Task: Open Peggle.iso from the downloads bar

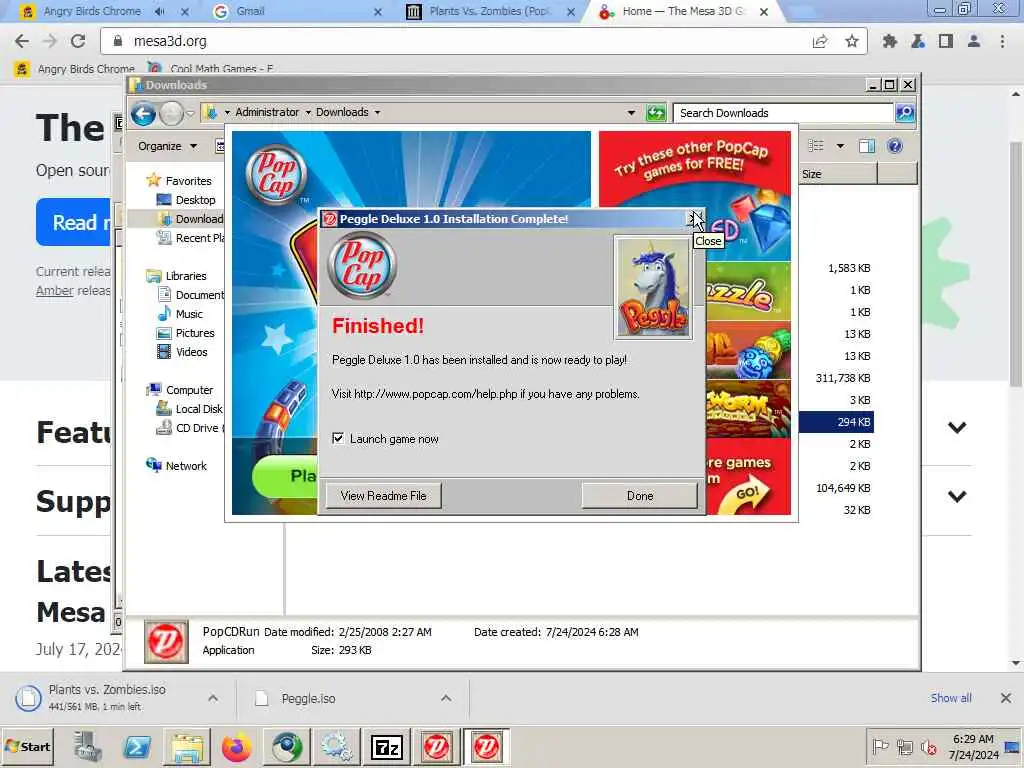Action: [x=308, y=698]
